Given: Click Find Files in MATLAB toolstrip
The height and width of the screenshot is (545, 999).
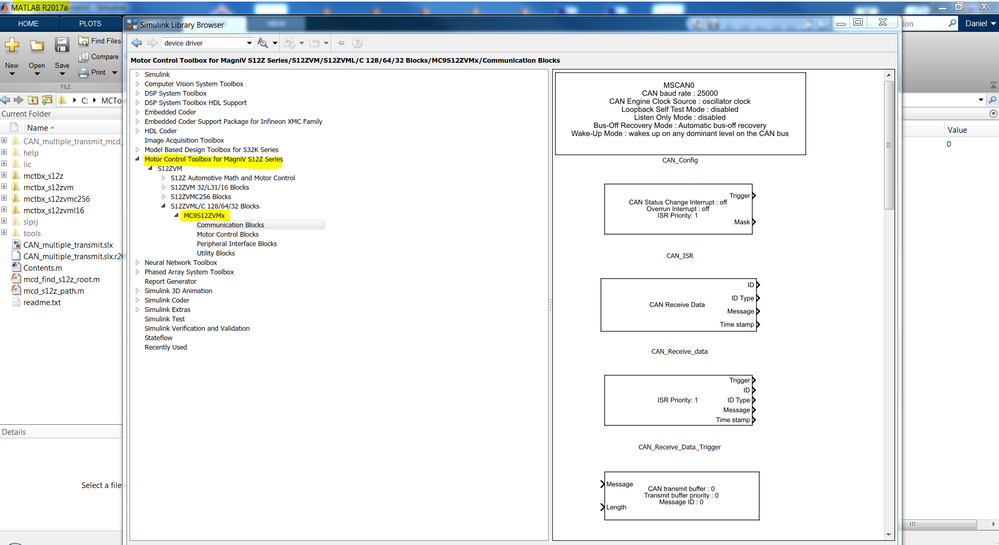Looking at the screenshot, I should (99, 41).
